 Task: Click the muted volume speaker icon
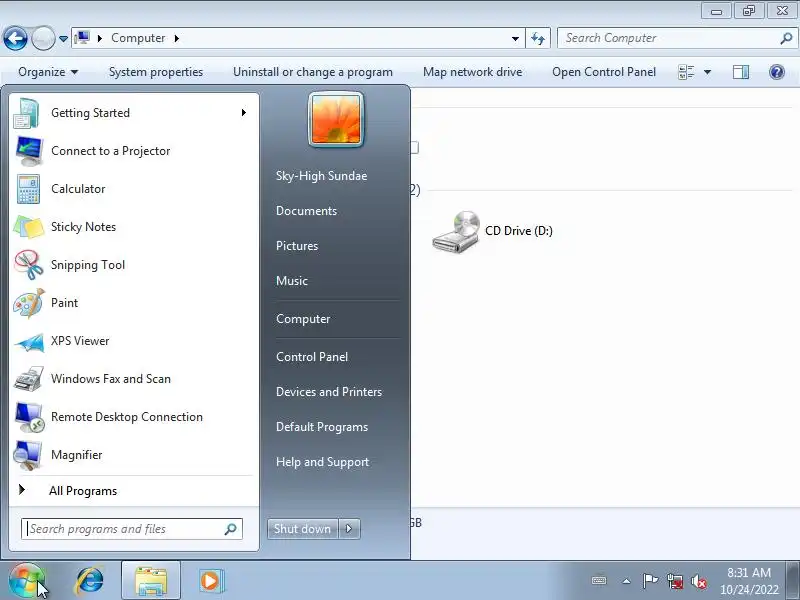pyautogui.click(x=699, y=581)
